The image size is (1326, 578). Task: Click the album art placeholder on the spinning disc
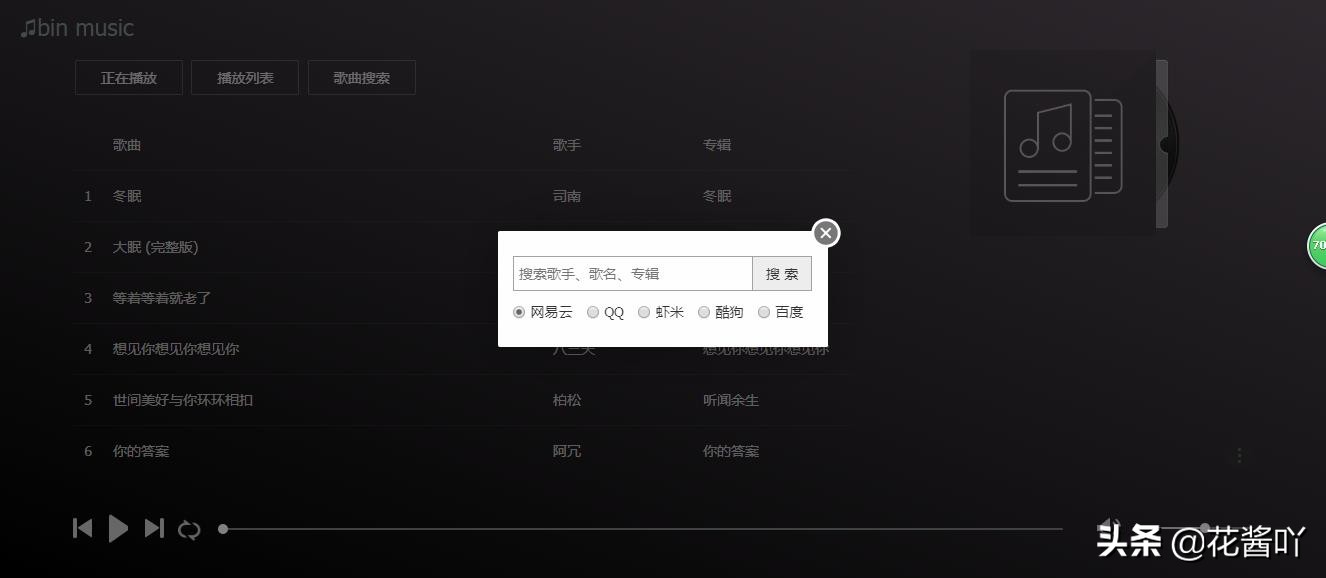tap(1061, 143)
